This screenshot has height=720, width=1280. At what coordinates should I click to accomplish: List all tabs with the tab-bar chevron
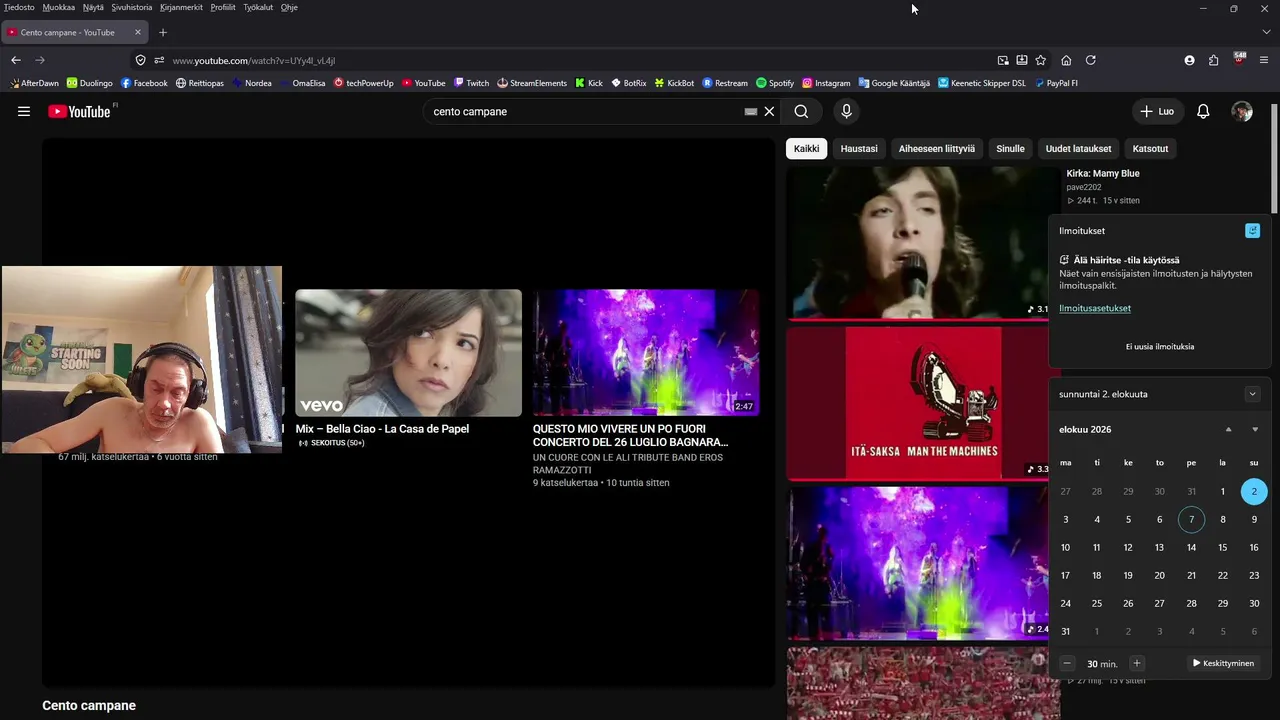(1266, 32)
